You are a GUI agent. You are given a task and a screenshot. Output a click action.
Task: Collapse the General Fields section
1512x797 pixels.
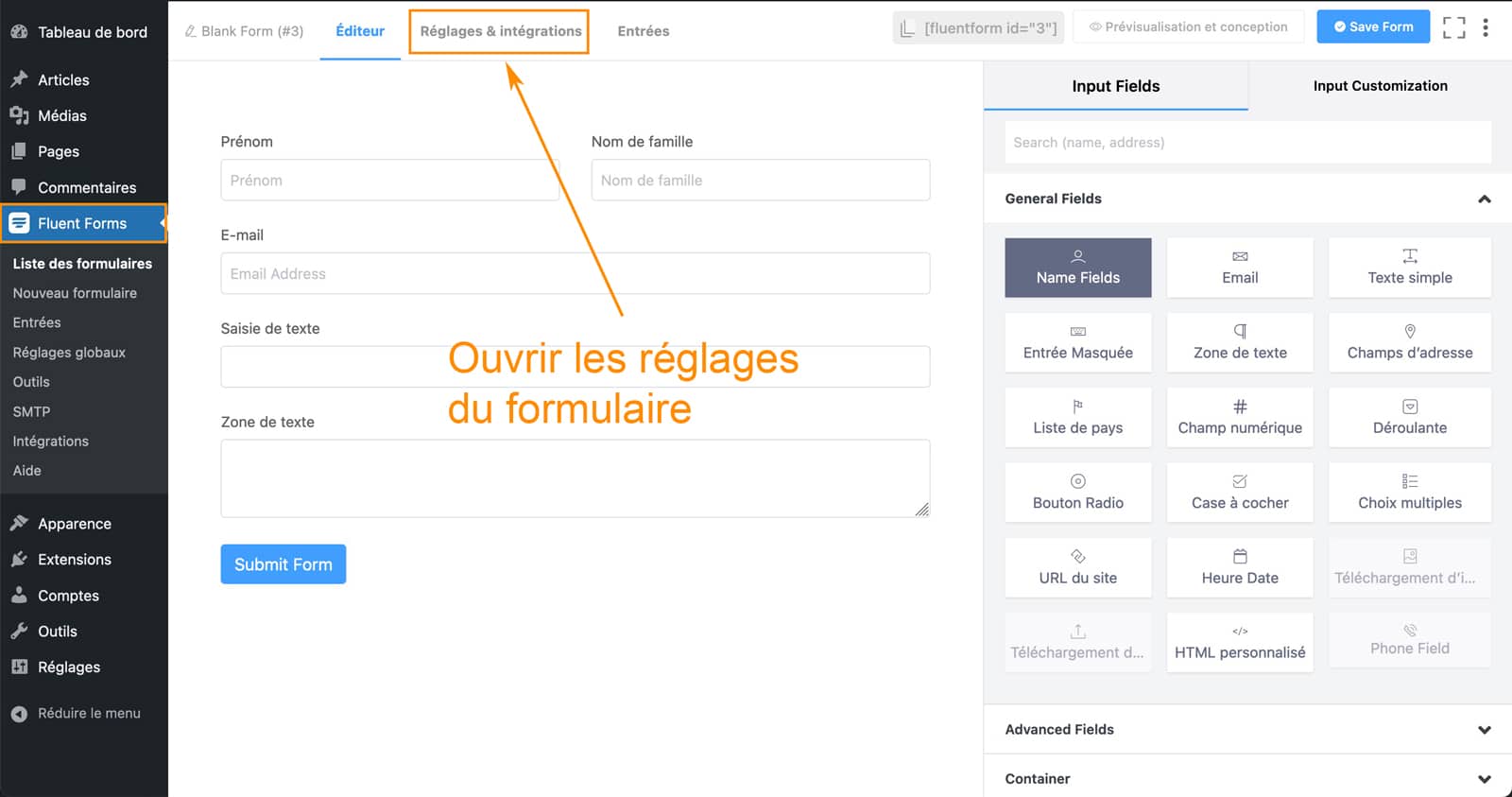[x=1485, y=199]
